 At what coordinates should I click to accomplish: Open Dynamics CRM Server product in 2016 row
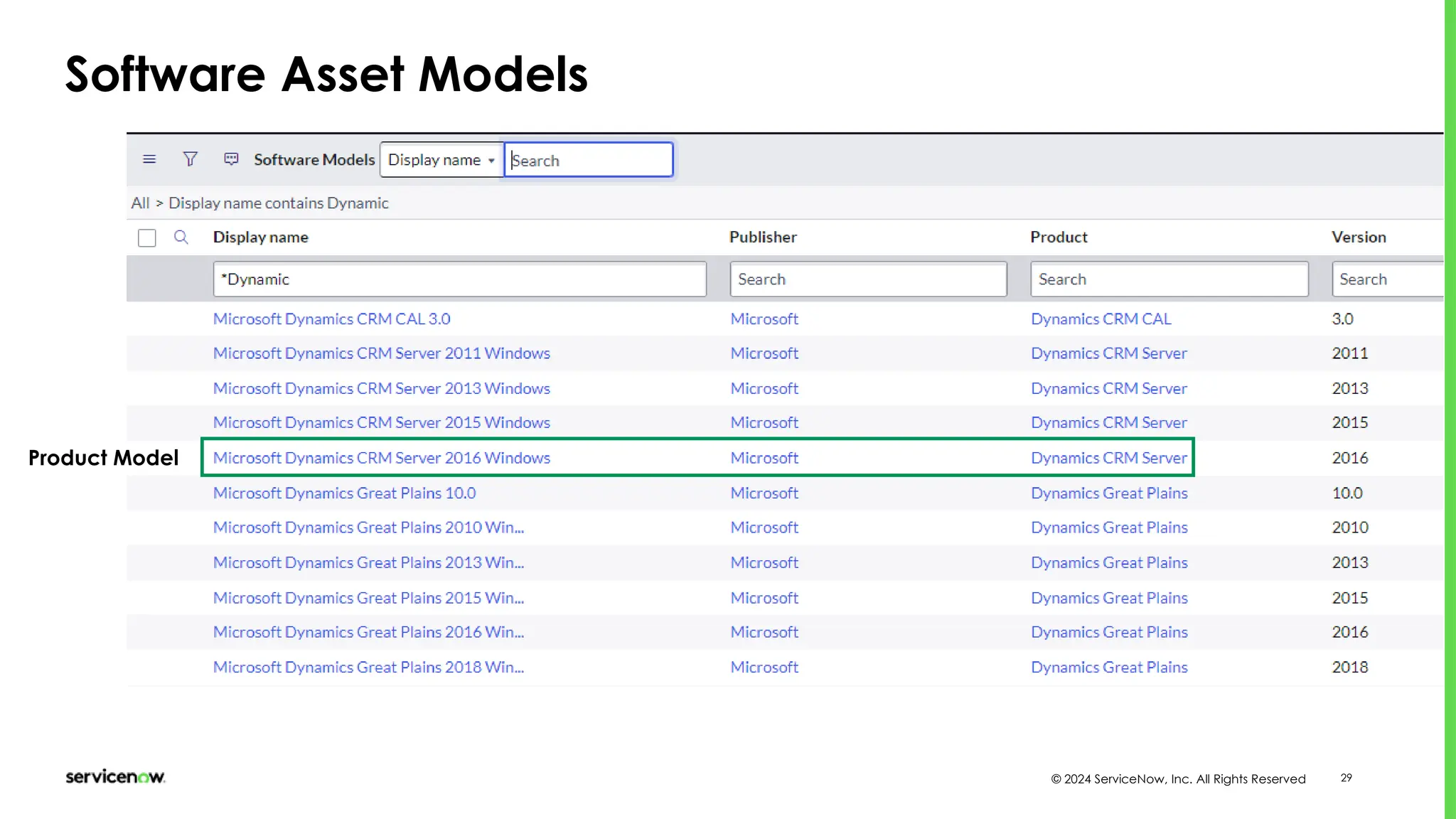(1109, 458)
